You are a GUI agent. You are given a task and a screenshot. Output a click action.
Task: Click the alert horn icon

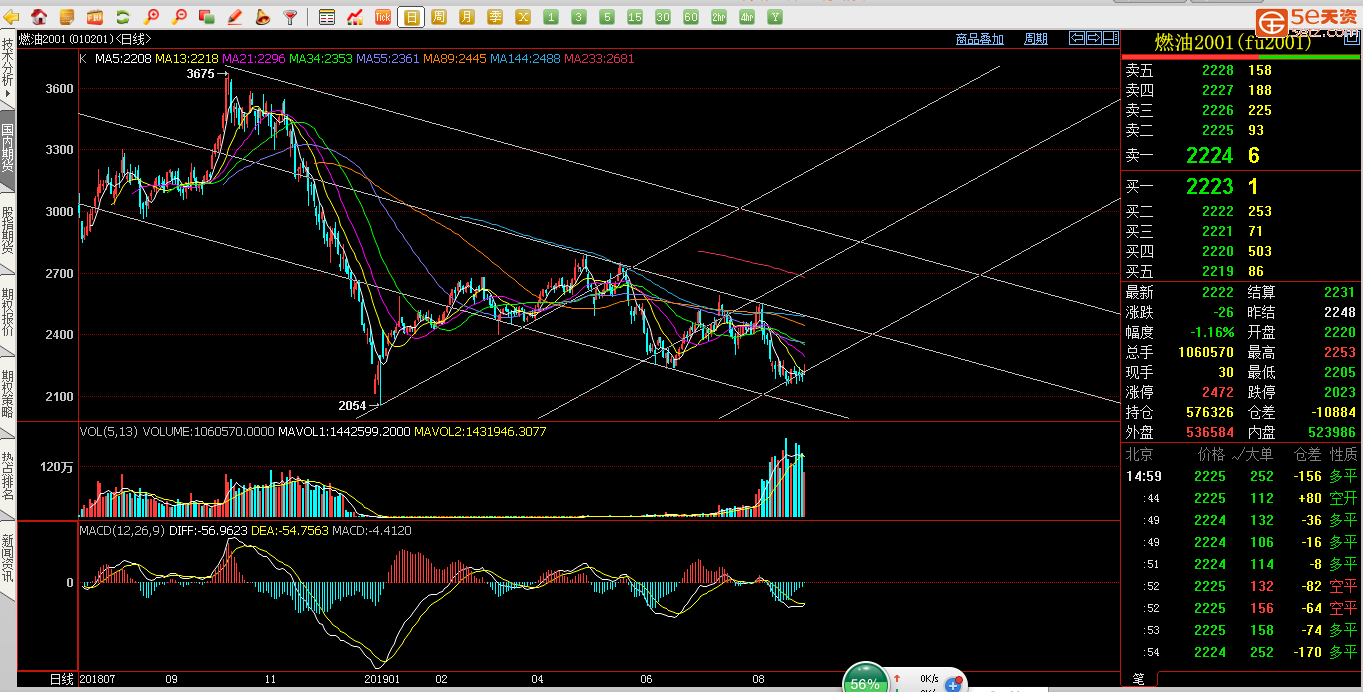(262, 17)
